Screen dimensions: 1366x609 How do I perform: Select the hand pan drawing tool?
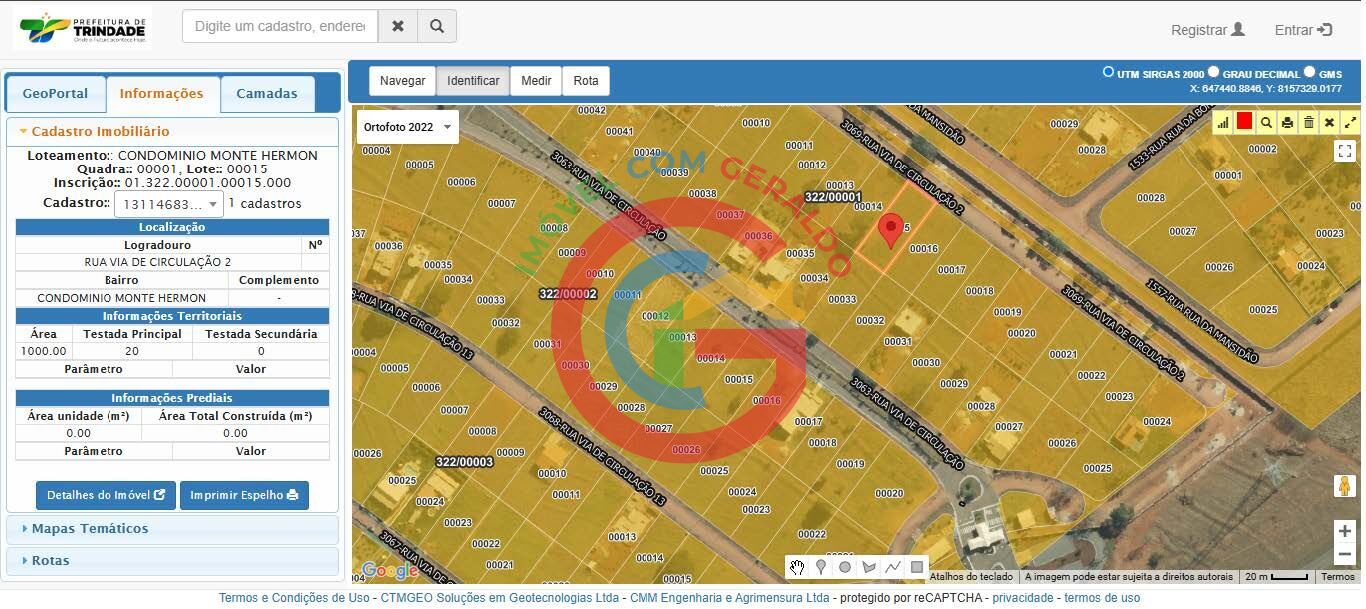797,567
